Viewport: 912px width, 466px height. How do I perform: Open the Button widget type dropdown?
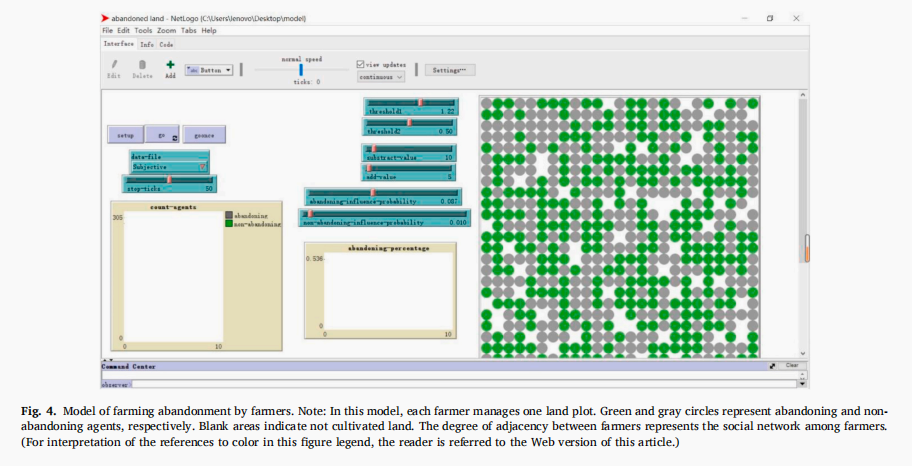pyautogui.click(x=209, y=70)
